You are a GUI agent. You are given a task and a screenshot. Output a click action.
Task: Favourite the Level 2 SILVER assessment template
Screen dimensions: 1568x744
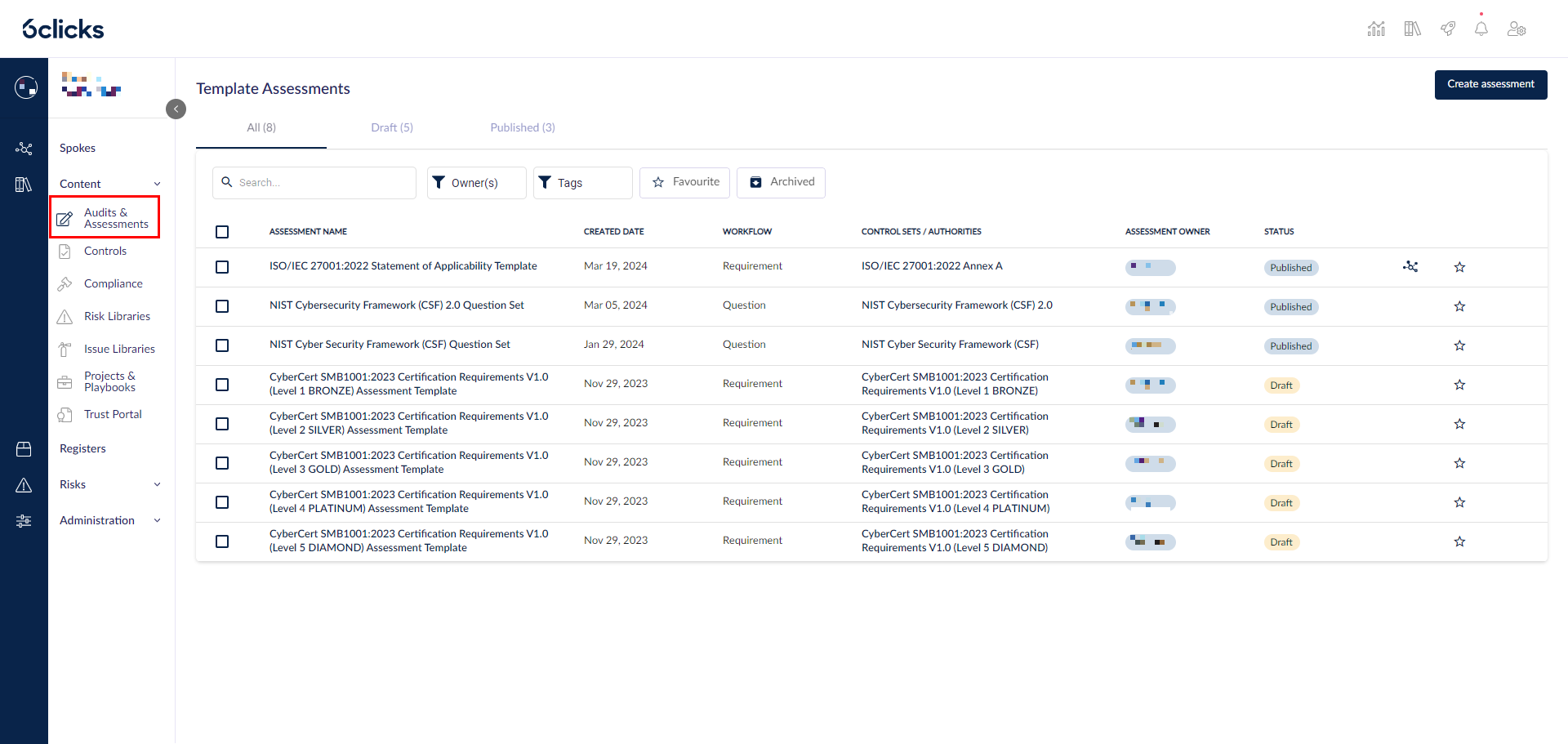1459,424
